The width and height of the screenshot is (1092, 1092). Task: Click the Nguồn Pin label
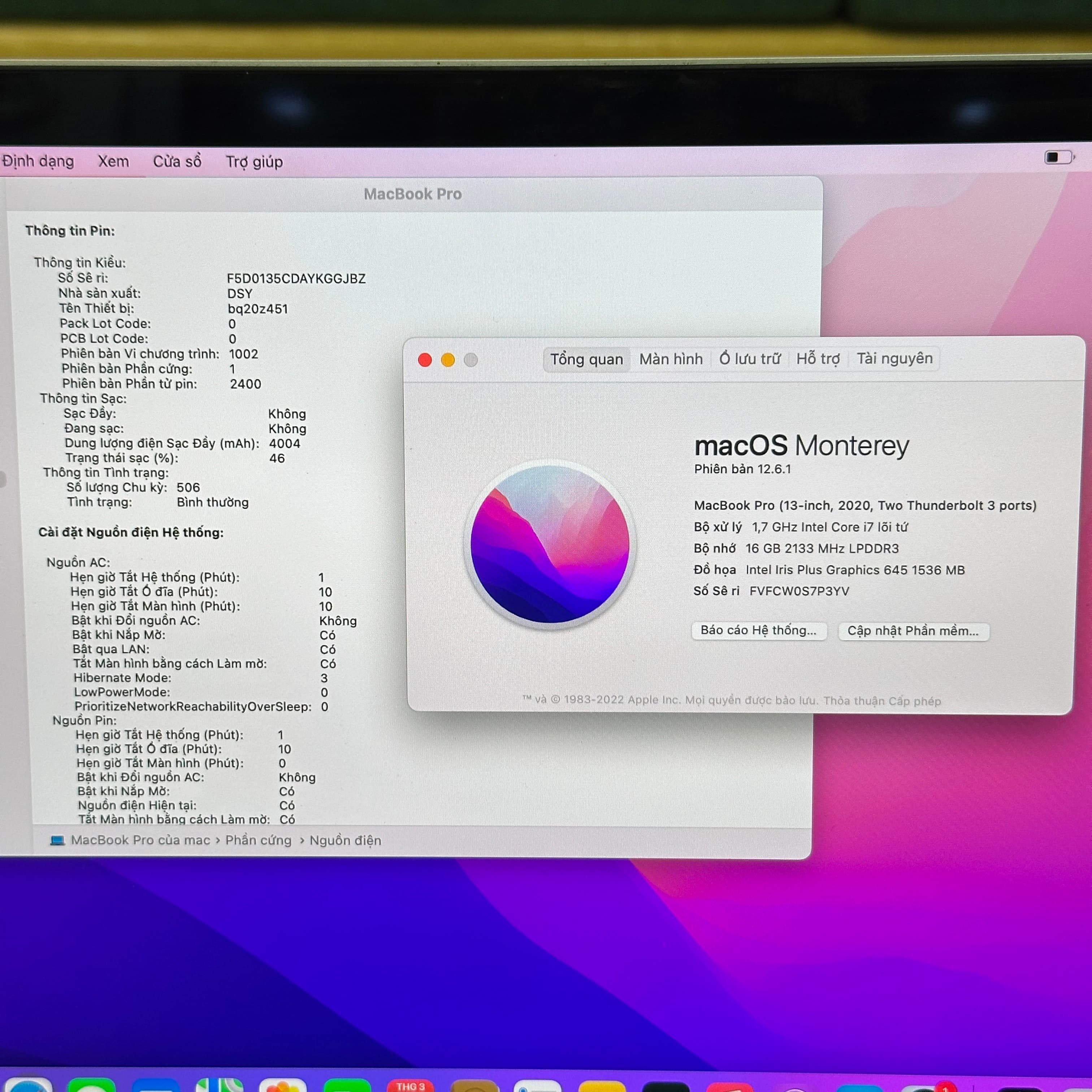pyautogui.click(x=85, y=721)
